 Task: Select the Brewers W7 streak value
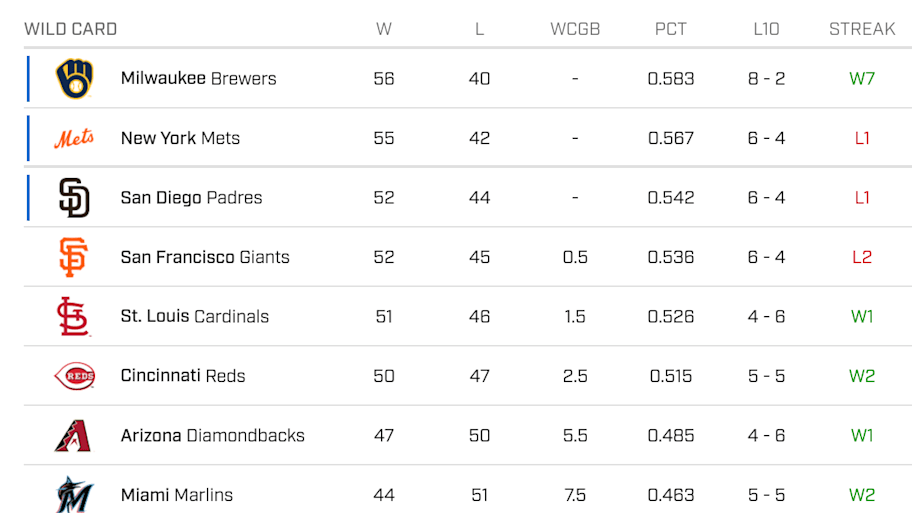point(862,79)
